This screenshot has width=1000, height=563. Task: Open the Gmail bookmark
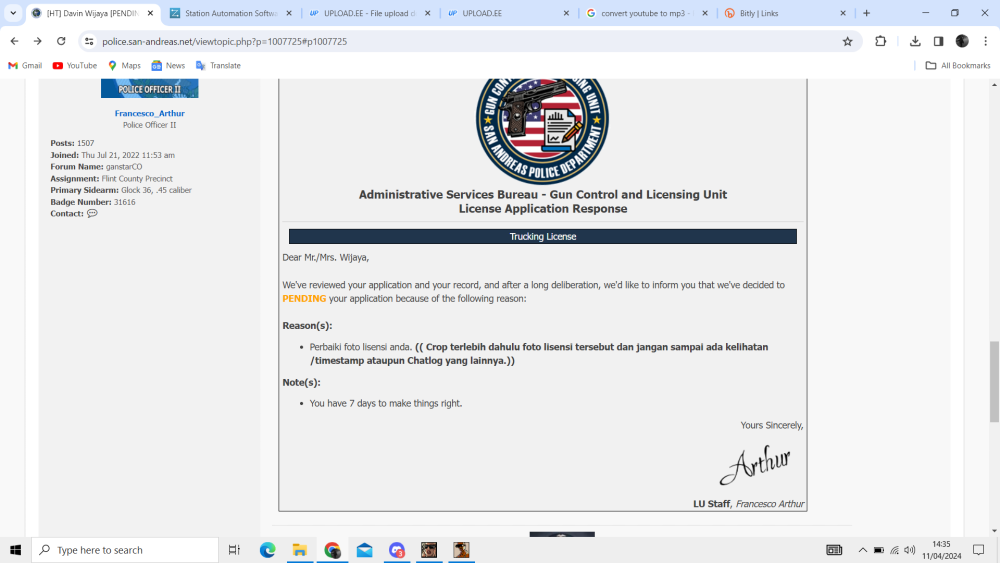(x=25, y=66)
